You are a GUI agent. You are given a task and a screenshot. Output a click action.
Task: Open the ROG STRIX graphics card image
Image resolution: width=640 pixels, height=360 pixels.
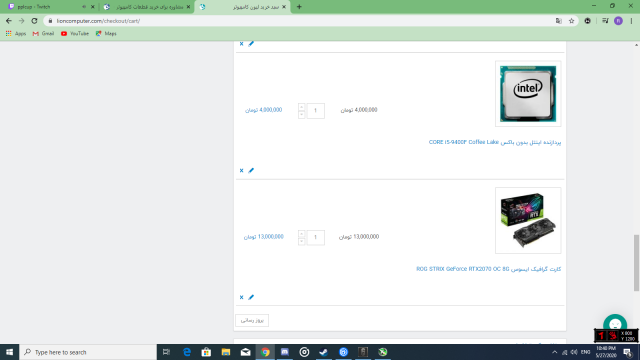(528, 220)
